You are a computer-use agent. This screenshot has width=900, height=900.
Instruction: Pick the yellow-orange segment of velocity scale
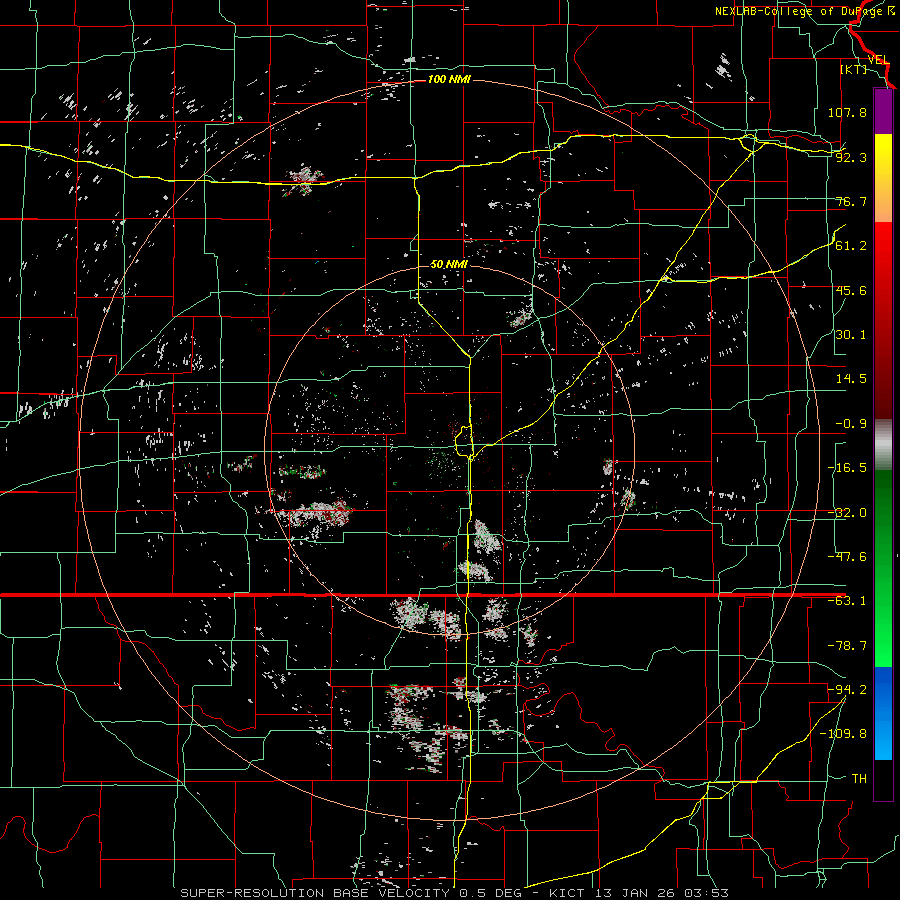[x=883, y=178]
